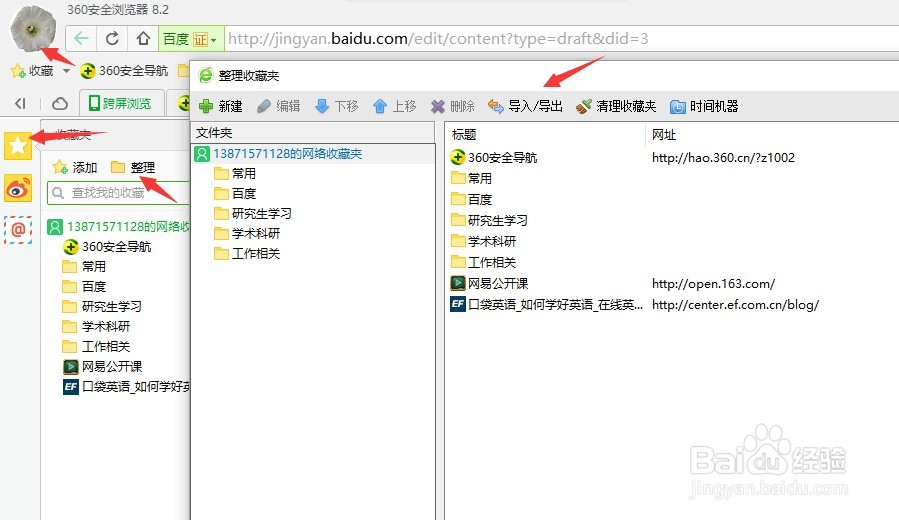Open the favorites star sidebar icon
Viewport: 899px width, 520px height.
click(18, 145)
